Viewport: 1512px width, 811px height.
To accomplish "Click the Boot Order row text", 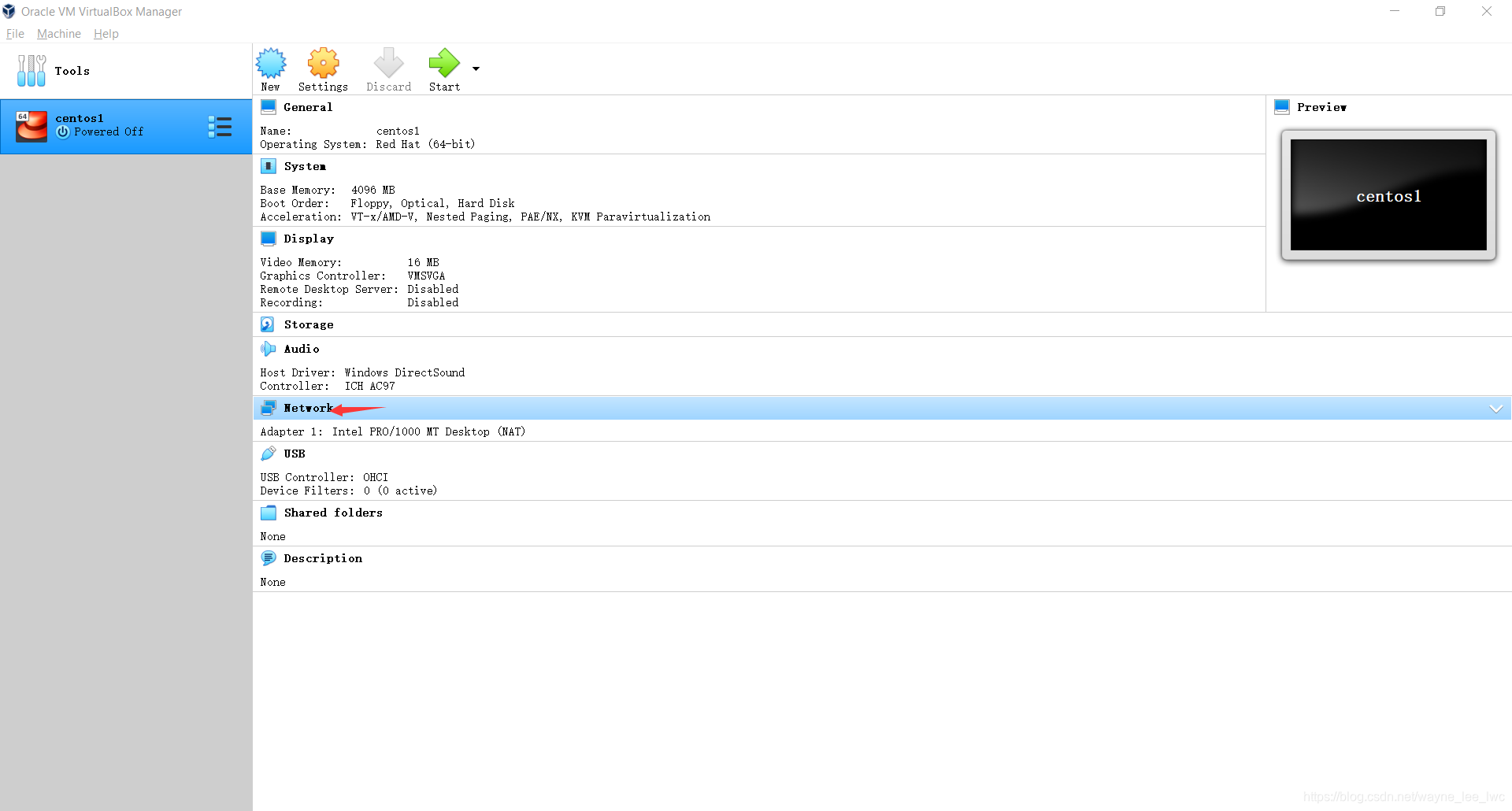I will (x=387, y=203).
